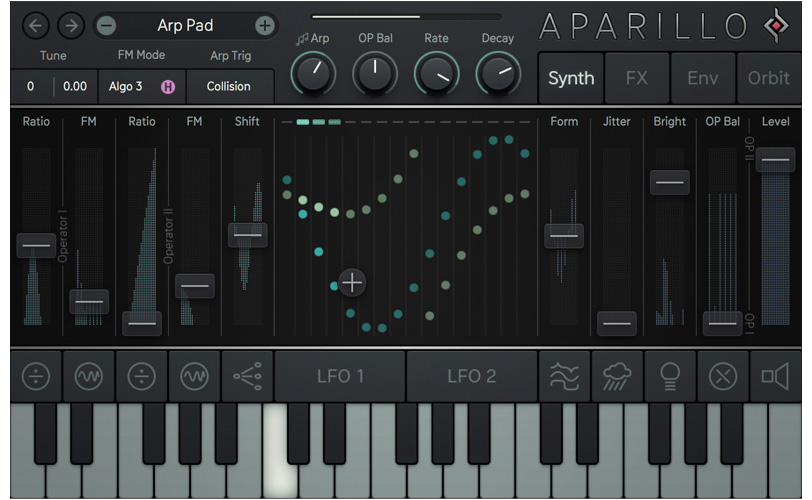
Task: Open the Operator I ratio divide icon
Action: (36, 376)
